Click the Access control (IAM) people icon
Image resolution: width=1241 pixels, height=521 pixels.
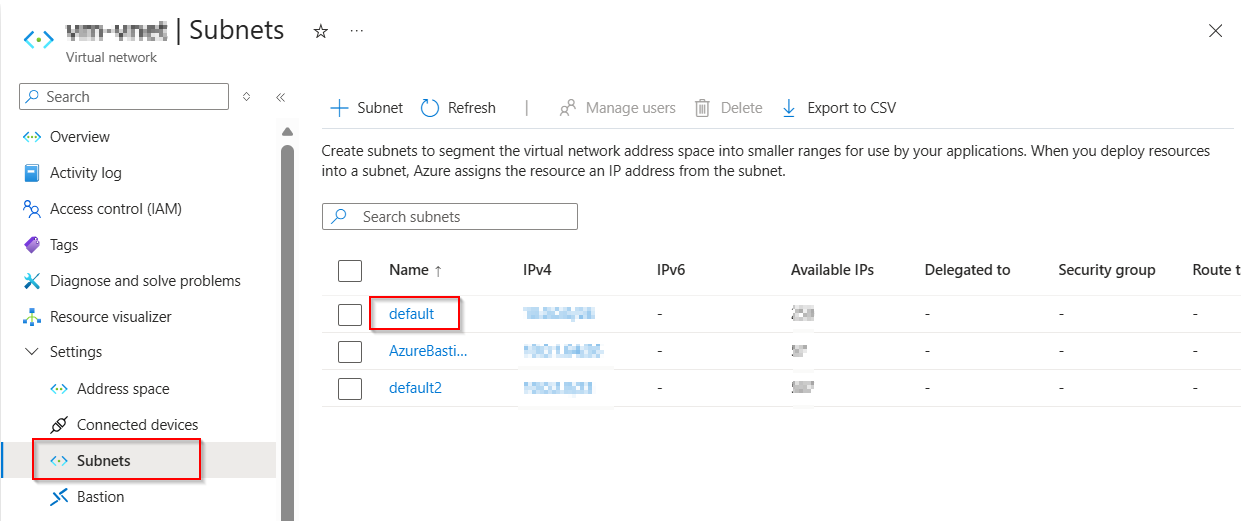click(x=32, y=209)
